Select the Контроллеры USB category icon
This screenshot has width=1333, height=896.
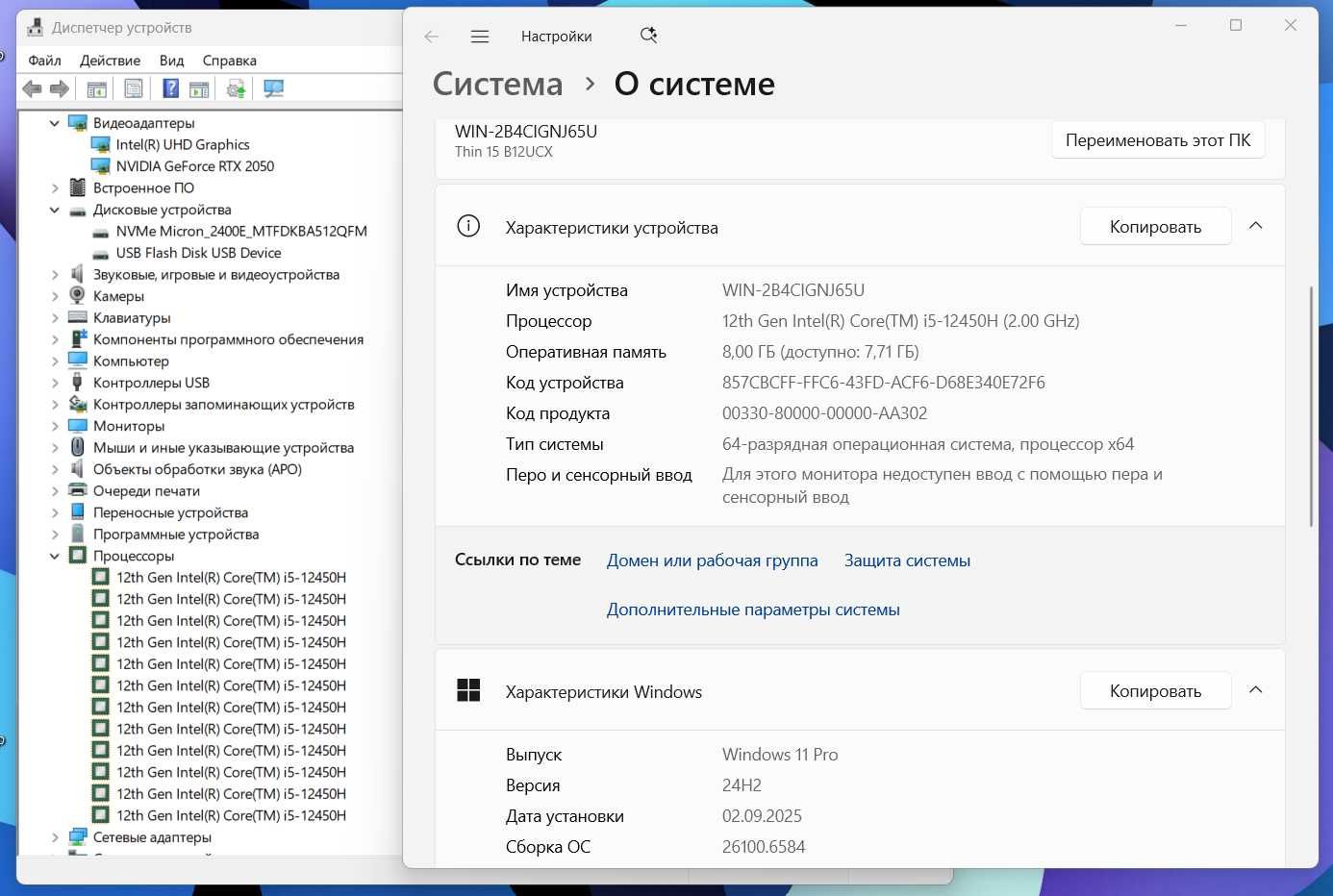(x=77, y=383)
